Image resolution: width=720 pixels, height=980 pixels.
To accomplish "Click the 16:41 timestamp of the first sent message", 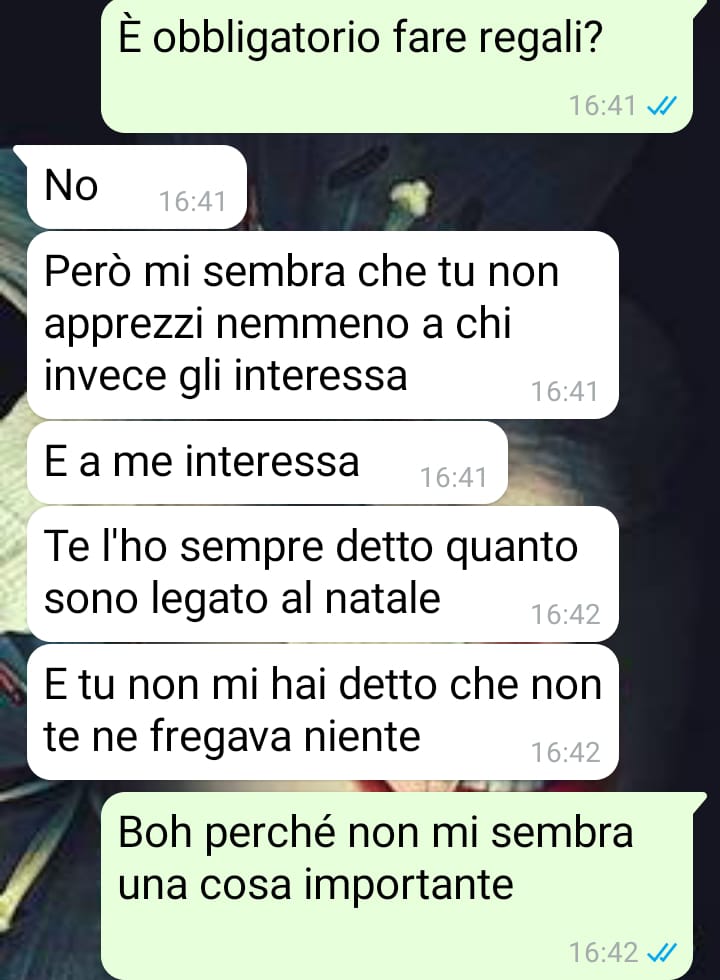I will point(602,106).
